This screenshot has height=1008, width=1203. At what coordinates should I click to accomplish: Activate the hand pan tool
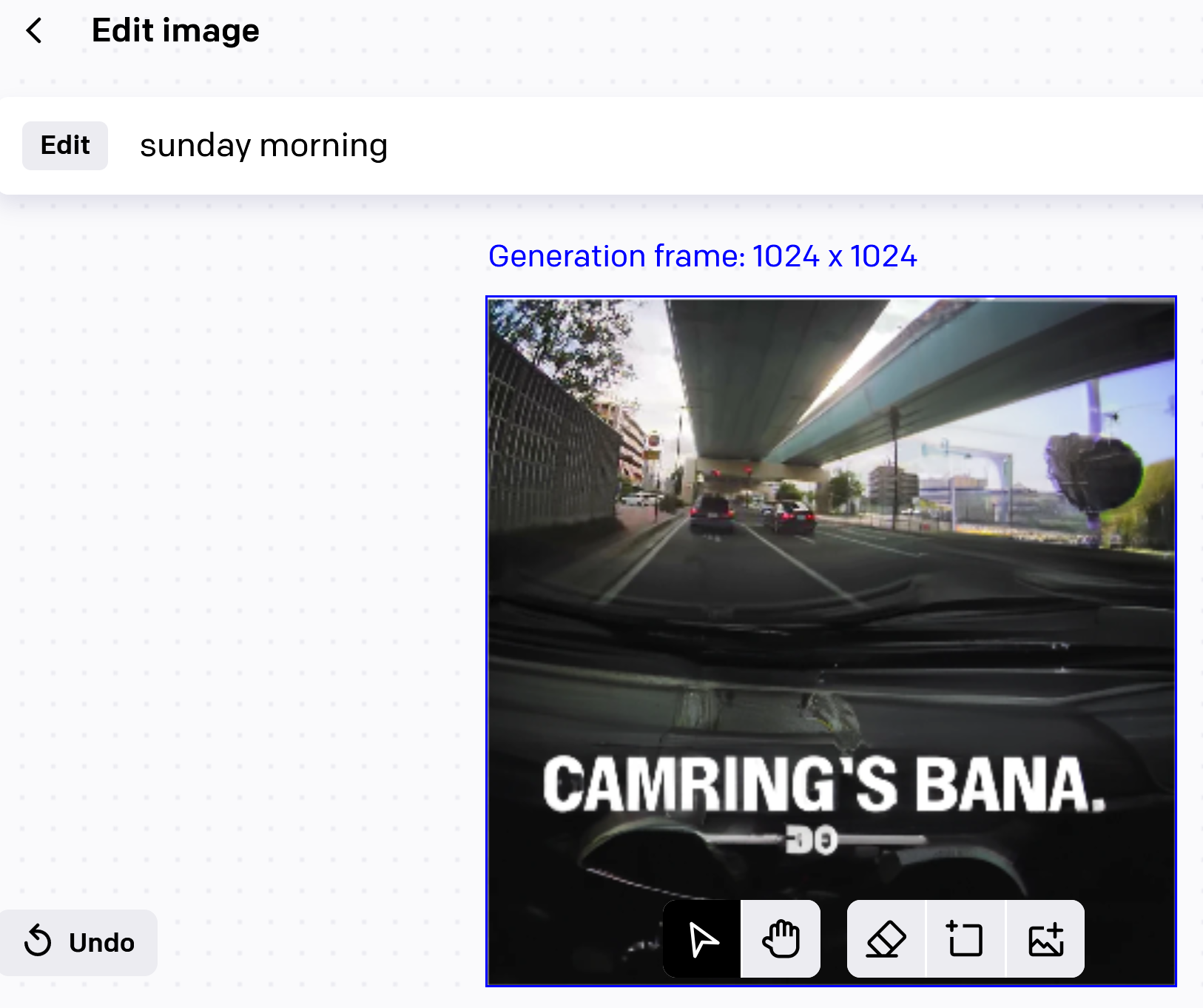pyautogui.click(x=781, y=939)
